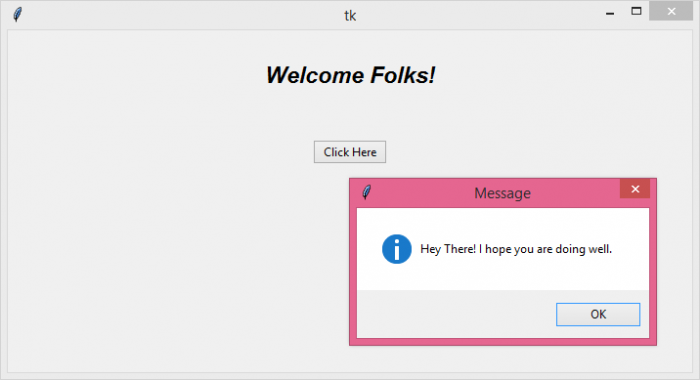Click the gray footer area beside OK
Image resolution: width=700 pixels, height=380 pixels.
point(455,314)
